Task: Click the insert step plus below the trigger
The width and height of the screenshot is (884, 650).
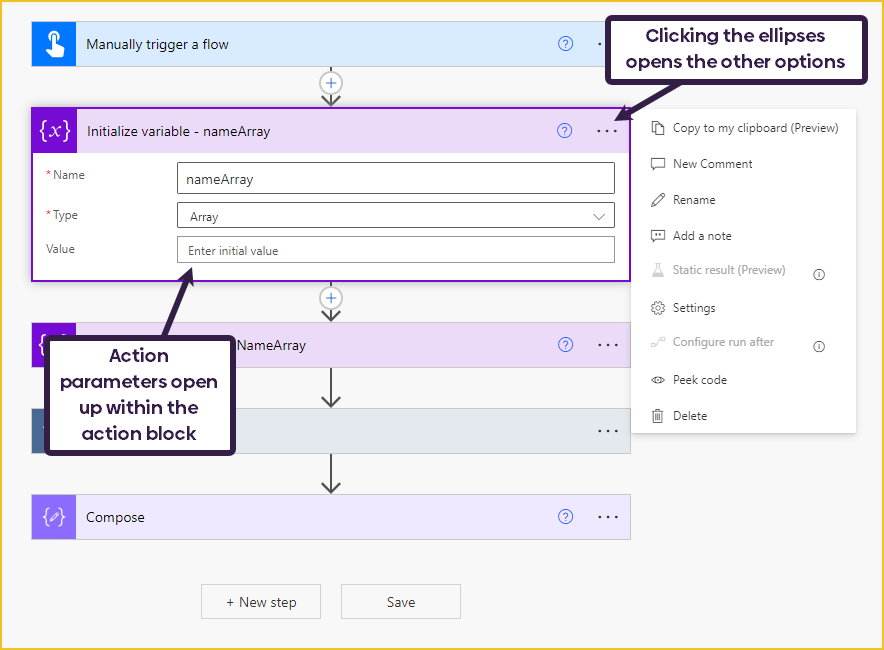Action: pos(331,83)
